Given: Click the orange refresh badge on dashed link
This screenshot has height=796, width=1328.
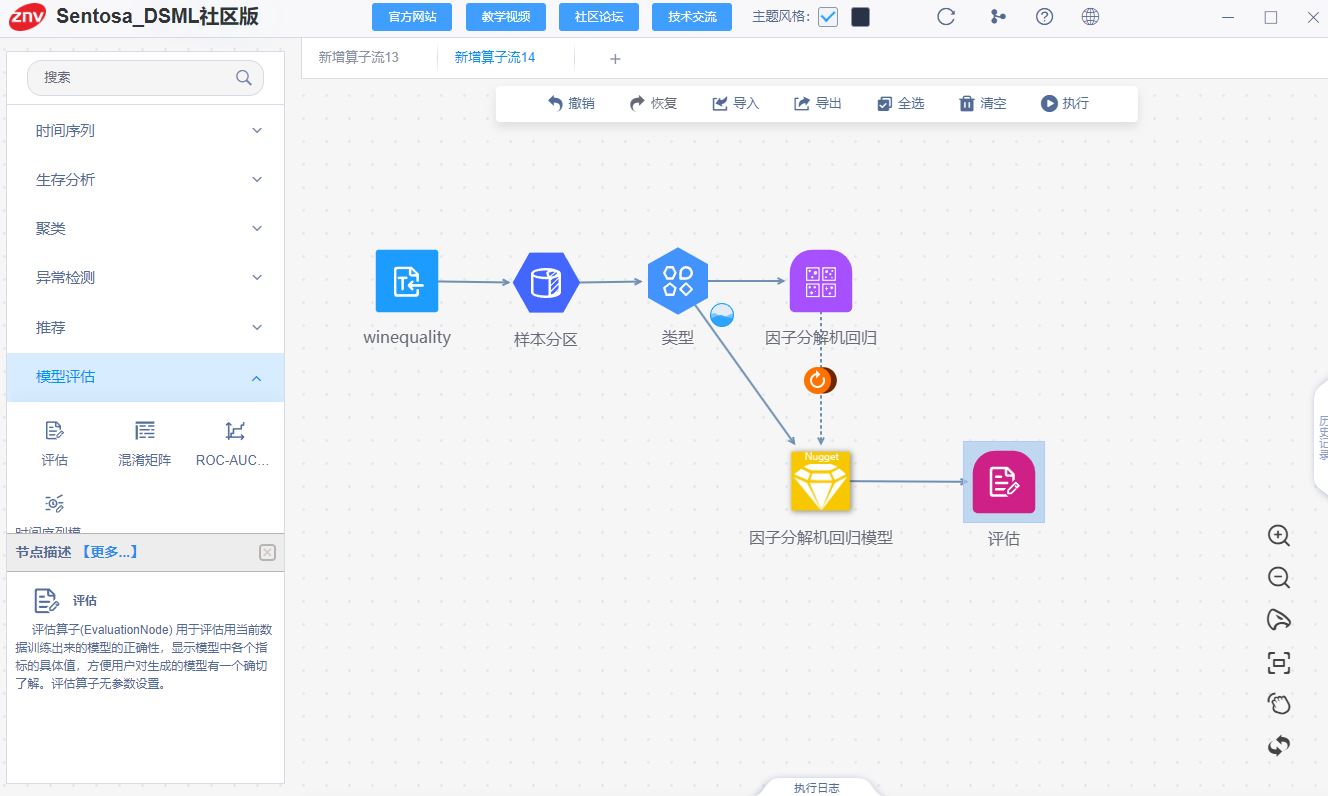Looking at the screenshot, I should [819, 380].
